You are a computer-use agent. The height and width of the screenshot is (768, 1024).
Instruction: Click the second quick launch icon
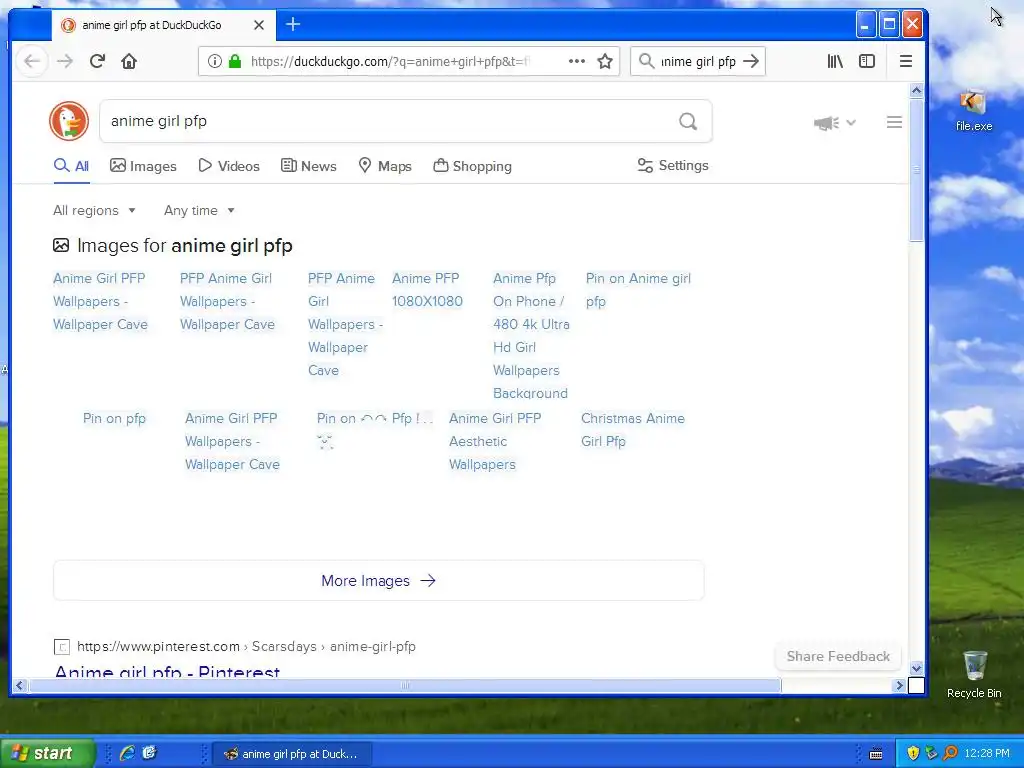click(x=150, y=753)
